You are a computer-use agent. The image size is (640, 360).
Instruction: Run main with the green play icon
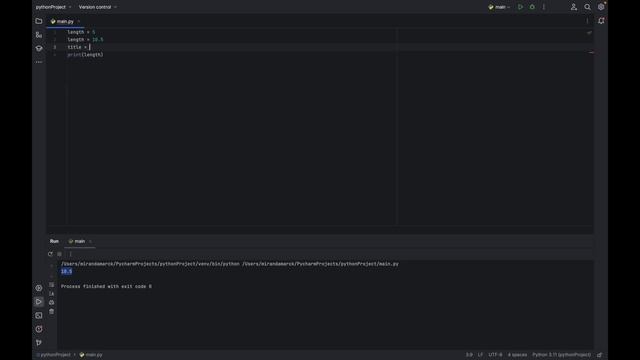click(520, 7)
